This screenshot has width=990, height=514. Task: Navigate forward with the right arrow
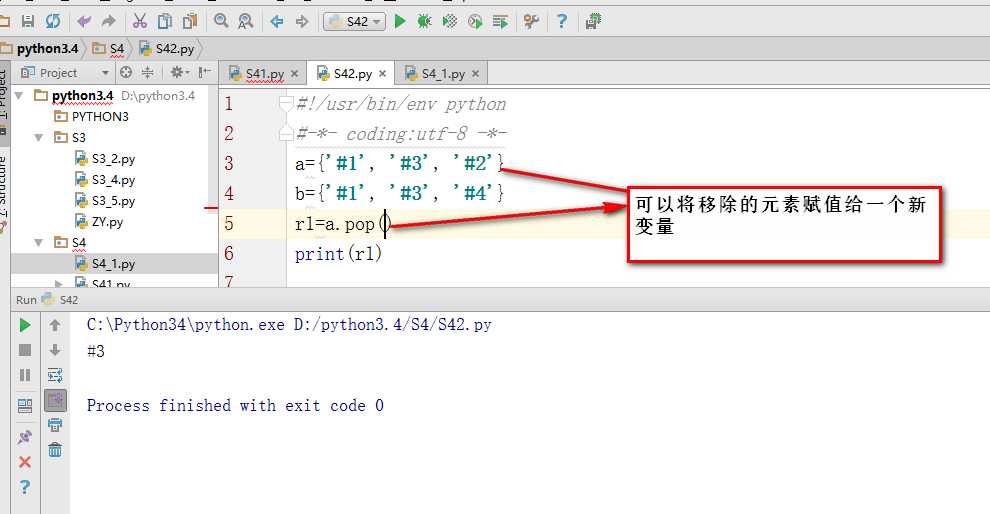(x=302, y=22)
